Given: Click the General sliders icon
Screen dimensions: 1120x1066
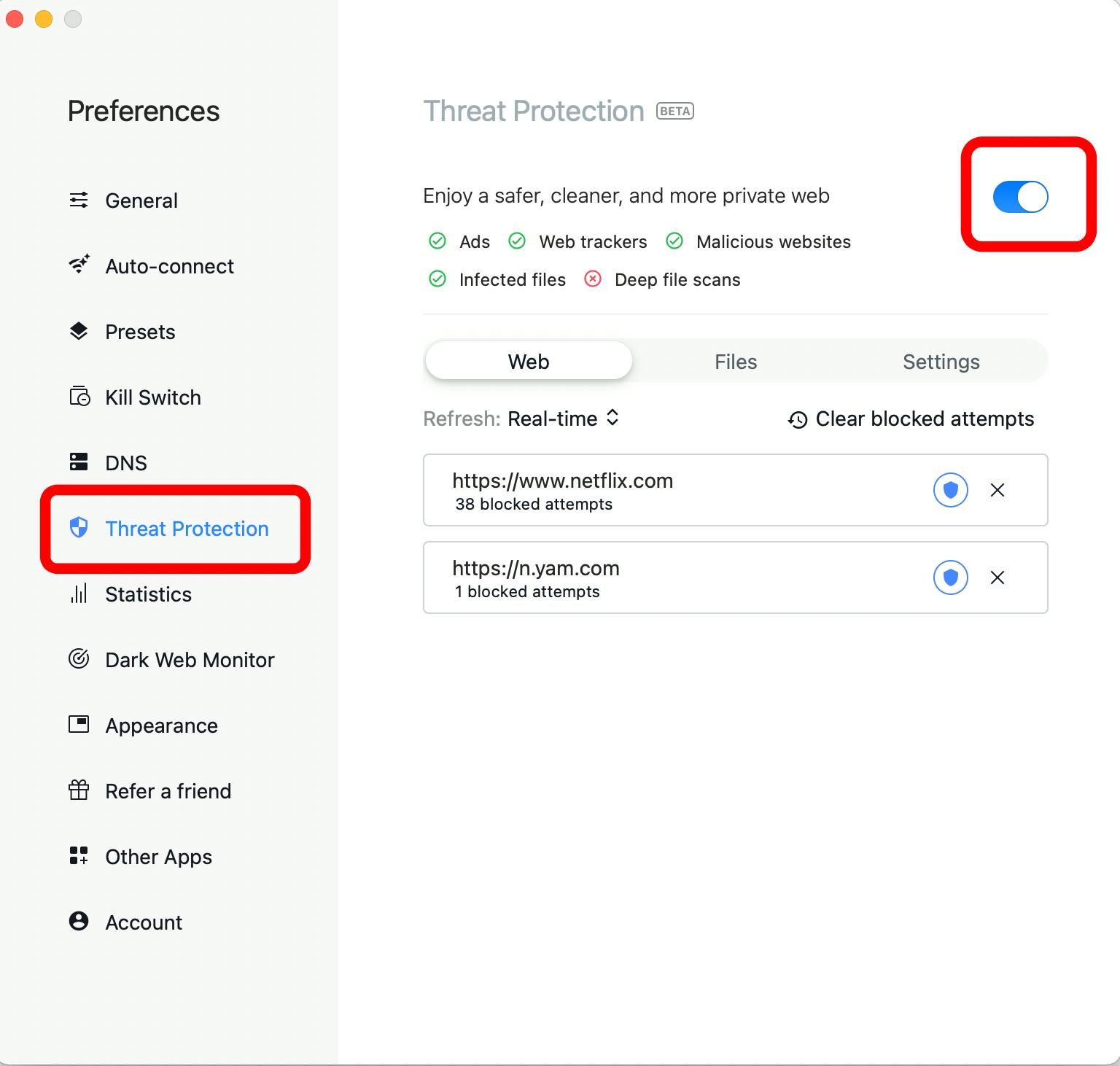Looking at the screenshot, I should pyautogui.click(x=79, y=200).
